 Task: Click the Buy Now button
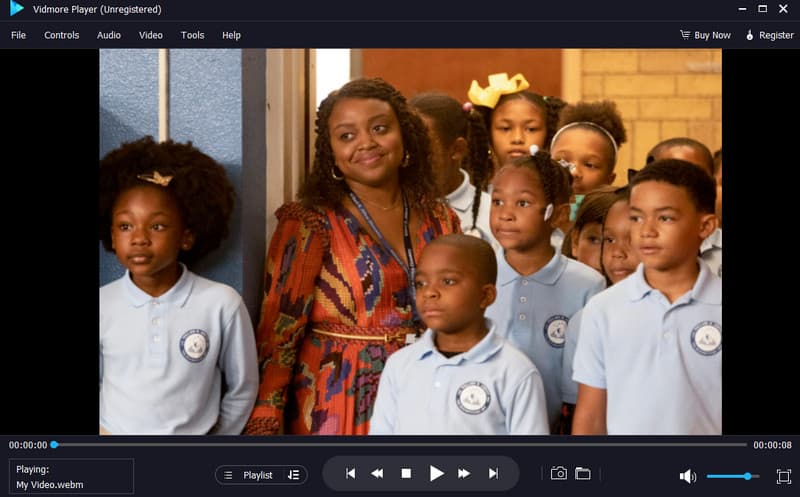pyautogui.click(x=705, y=35)
